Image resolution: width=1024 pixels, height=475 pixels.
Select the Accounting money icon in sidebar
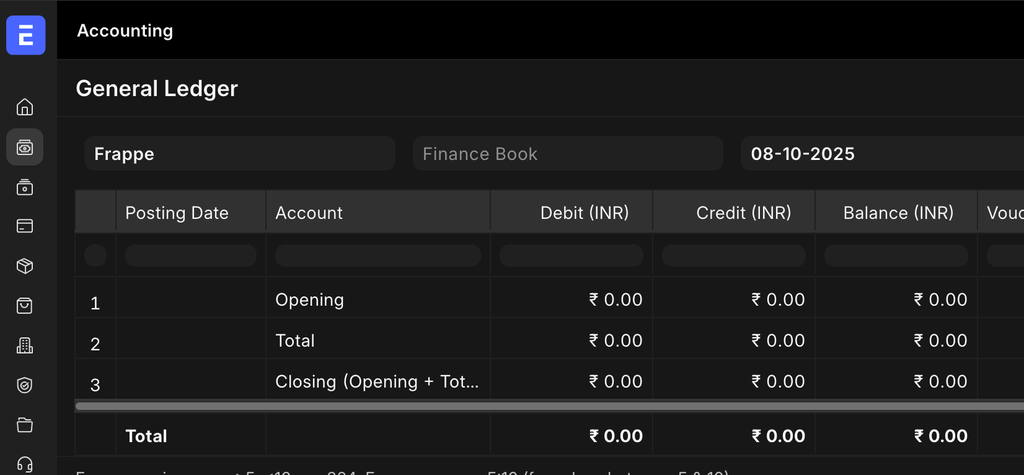[x=25, y=147]
